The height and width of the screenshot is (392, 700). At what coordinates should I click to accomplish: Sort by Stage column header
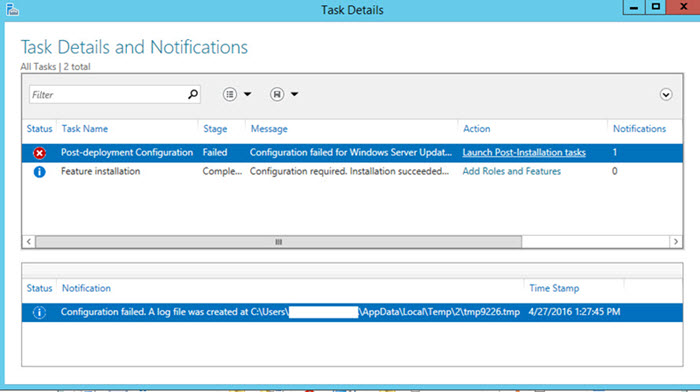coord(215,129)
